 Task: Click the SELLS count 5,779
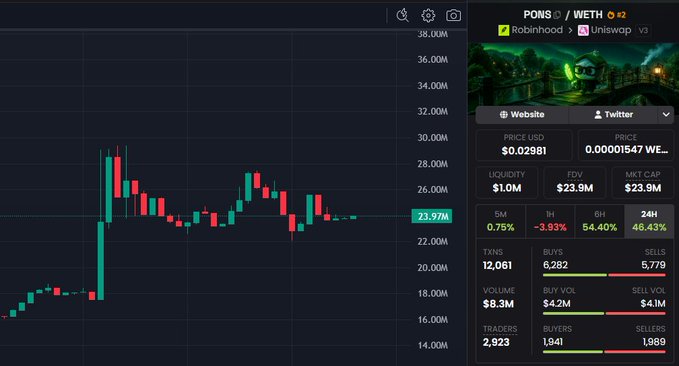point(653,265)
